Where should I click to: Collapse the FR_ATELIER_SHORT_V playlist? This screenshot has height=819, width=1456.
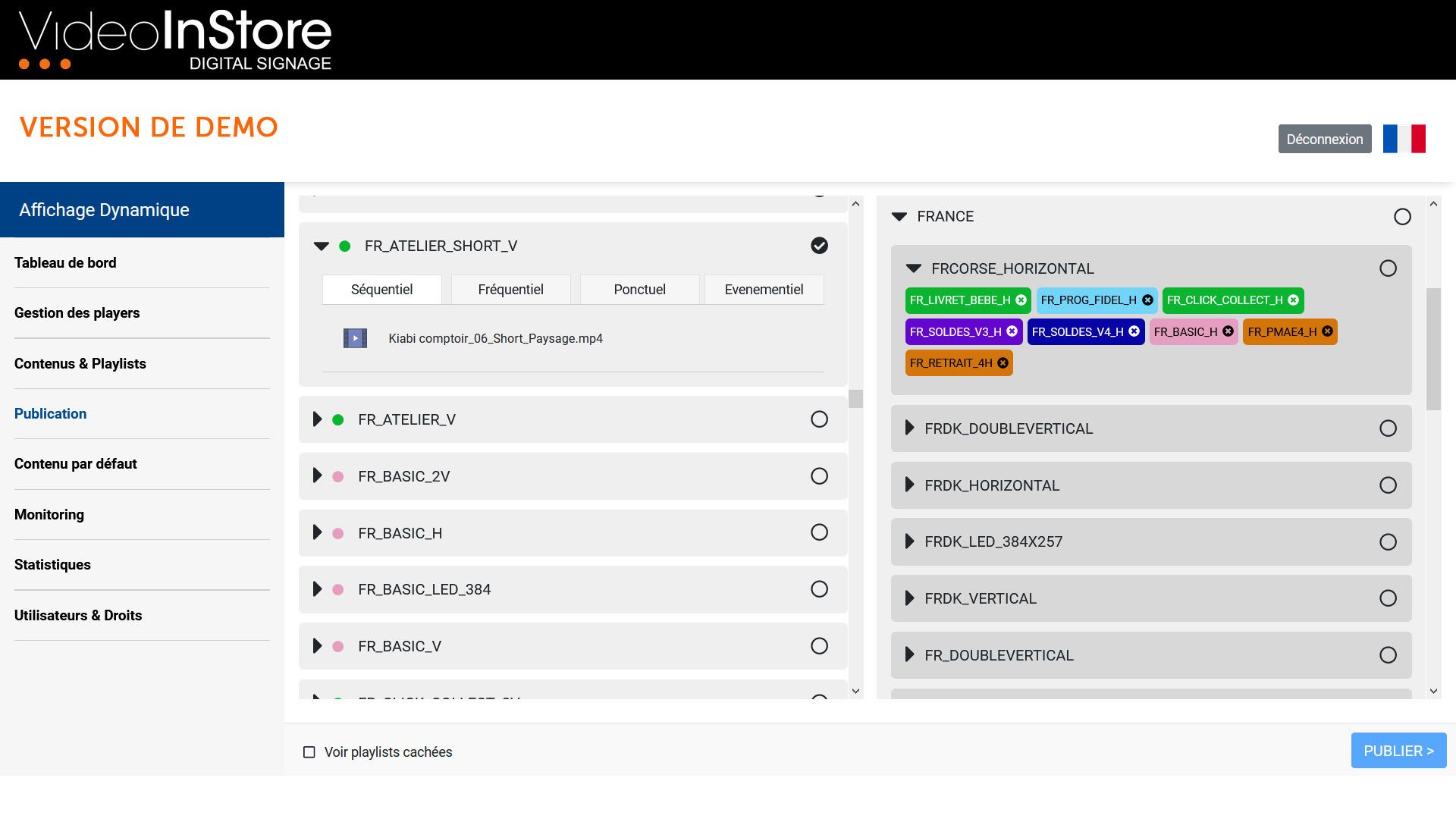(322, 246)
